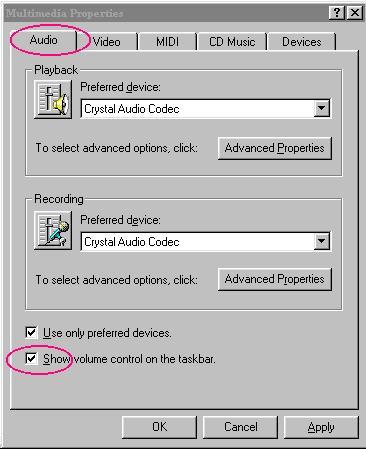The height and width of the screenshot is (449, 366).
Task: Confirm with the OK button
Action: (x=159, y=427)
